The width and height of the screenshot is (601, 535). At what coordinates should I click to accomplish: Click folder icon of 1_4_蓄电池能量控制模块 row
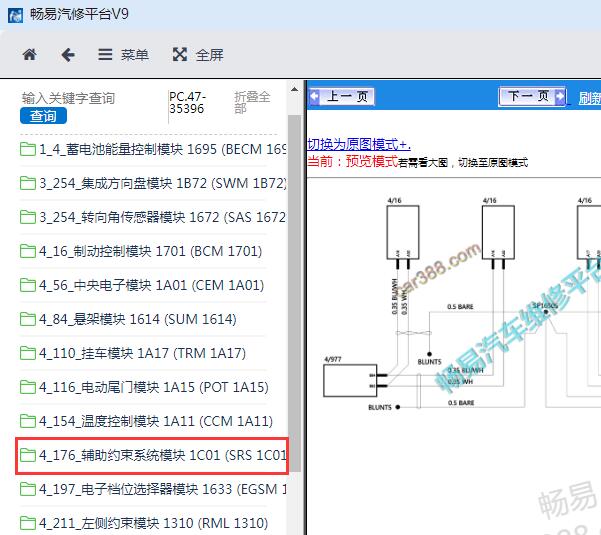coord(28,149)
